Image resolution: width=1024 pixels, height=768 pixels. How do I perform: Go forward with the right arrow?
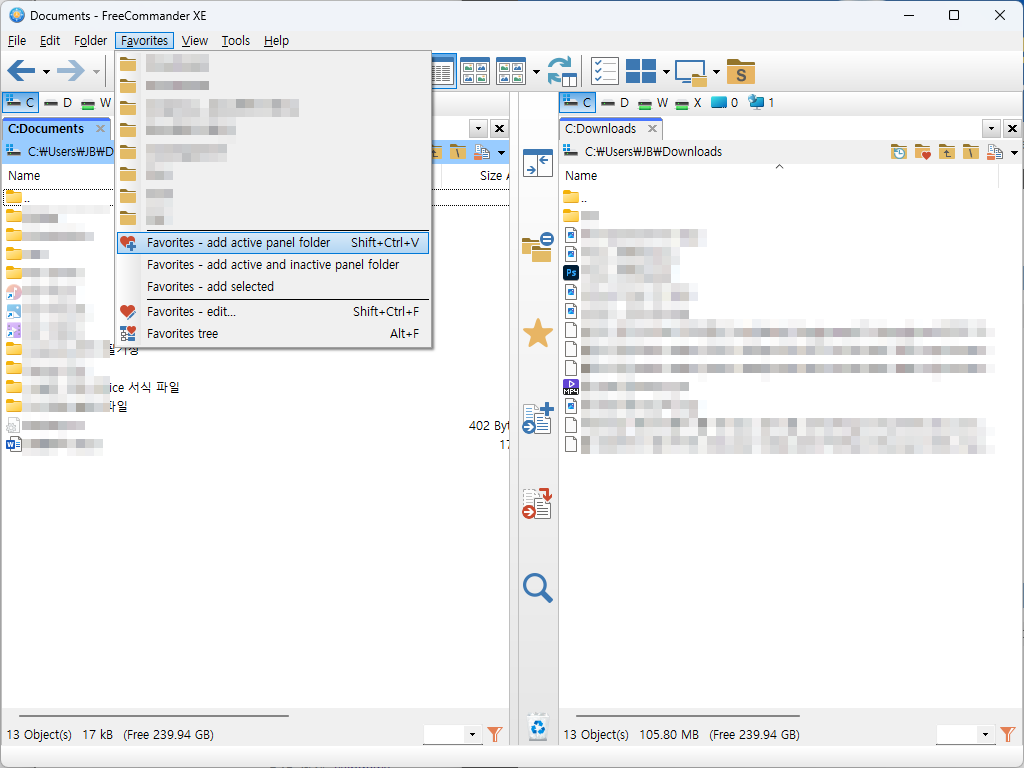pos(71,71)
